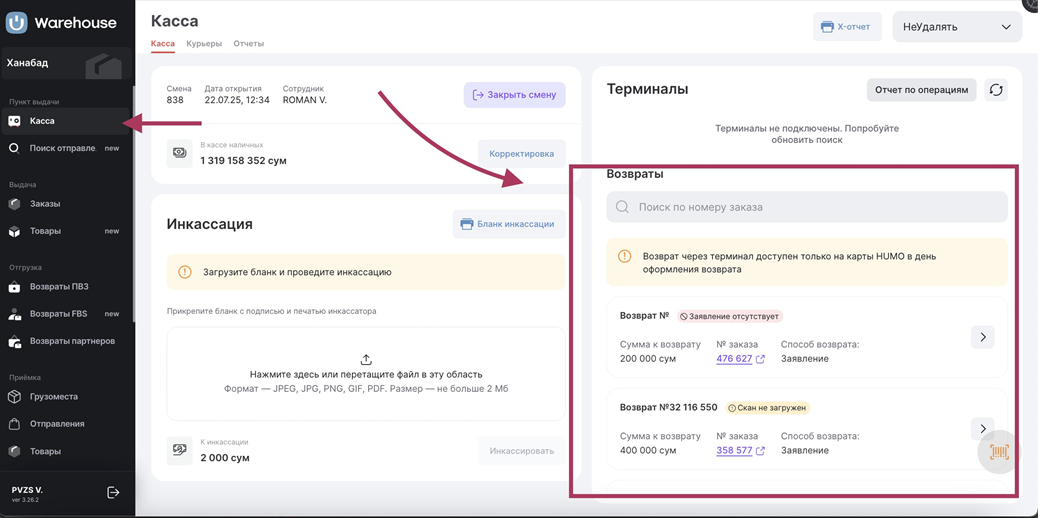The width and height of the screenshot is (1038, 518).
Task: Open external link icon beside order 358 577
Action: pyautogui.click(x=761, y=451)
